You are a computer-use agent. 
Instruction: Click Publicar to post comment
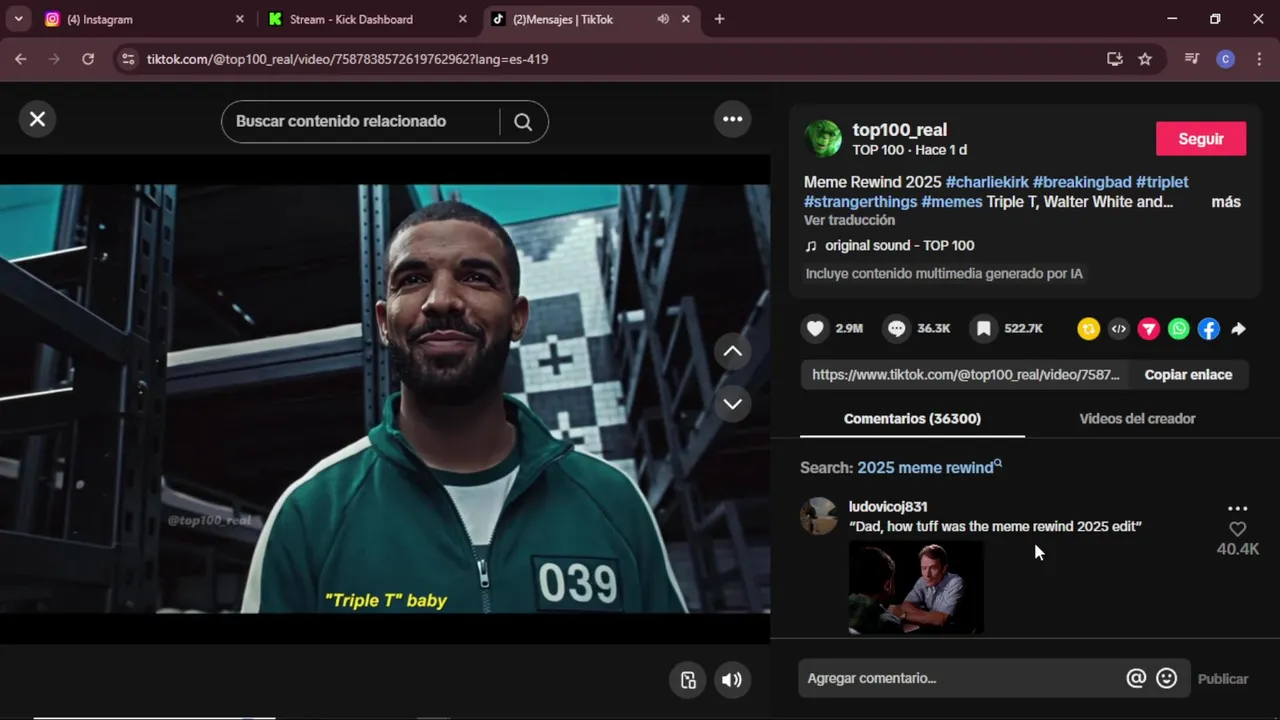click(1223, 679)
